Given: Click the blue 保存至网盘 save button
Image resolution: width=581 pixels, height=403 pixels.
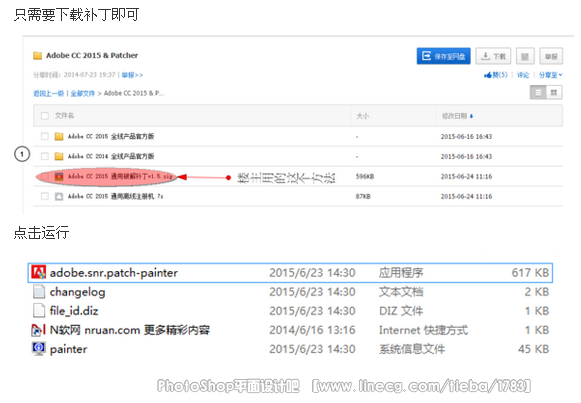Looking at the screenshot, I should [444, 56].
